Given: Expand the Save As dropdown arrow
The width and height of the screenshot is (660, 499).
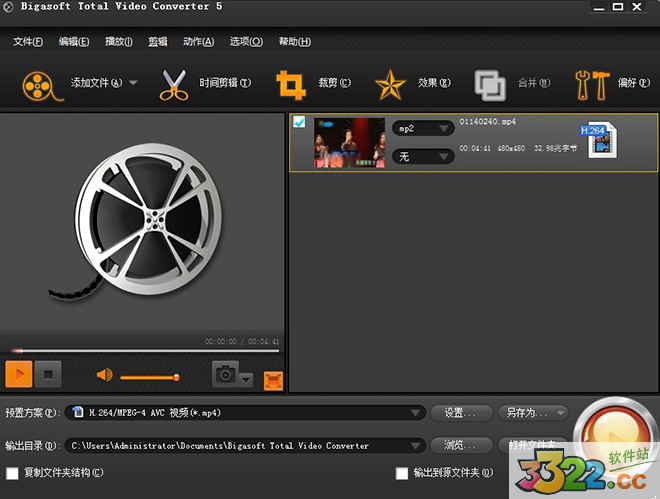Looking at the screenshot, I should (x=560, y=413).
